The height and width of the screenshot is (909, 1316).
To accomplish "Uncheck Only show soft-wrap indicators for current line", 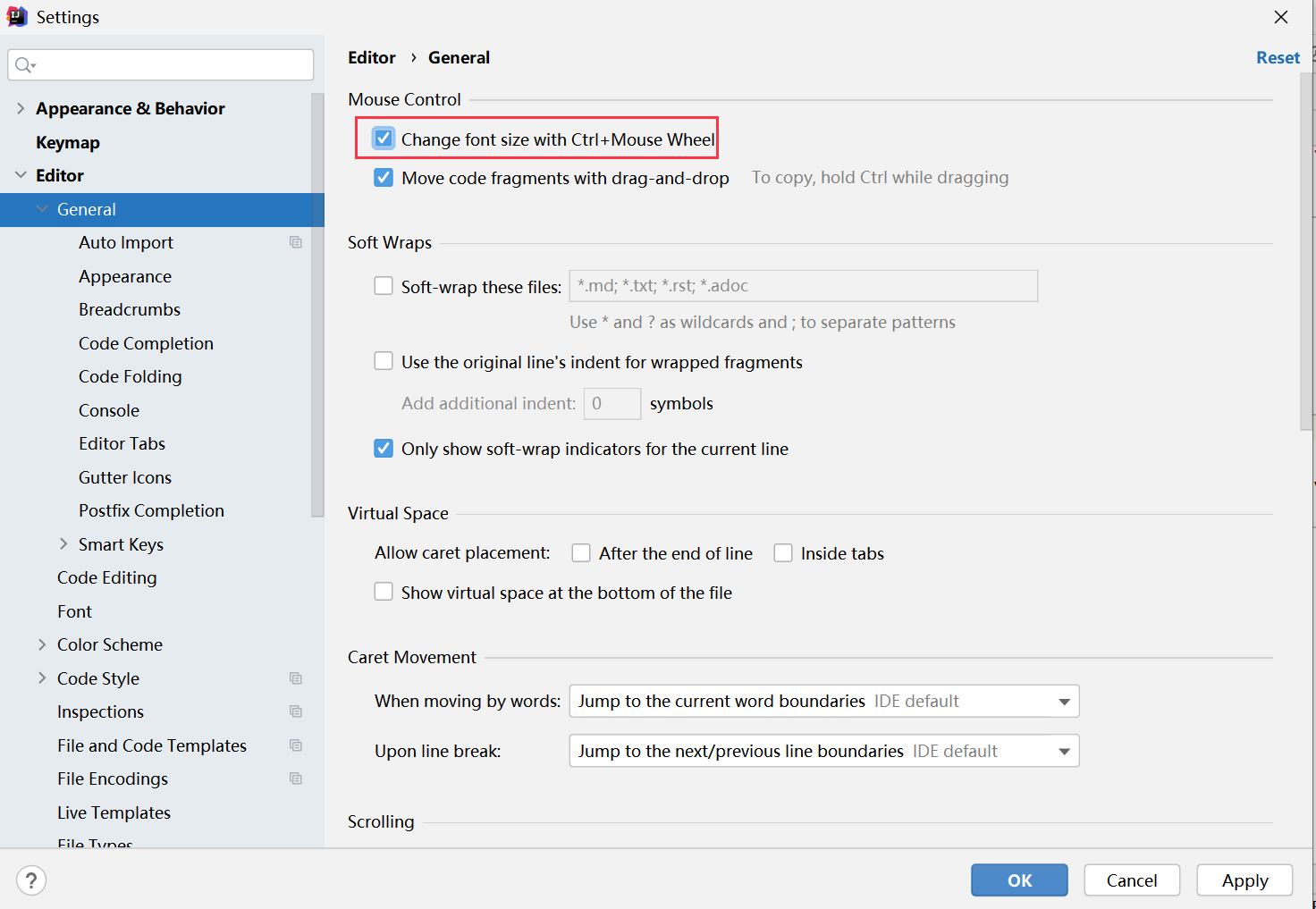I will [x=384, y=448].
